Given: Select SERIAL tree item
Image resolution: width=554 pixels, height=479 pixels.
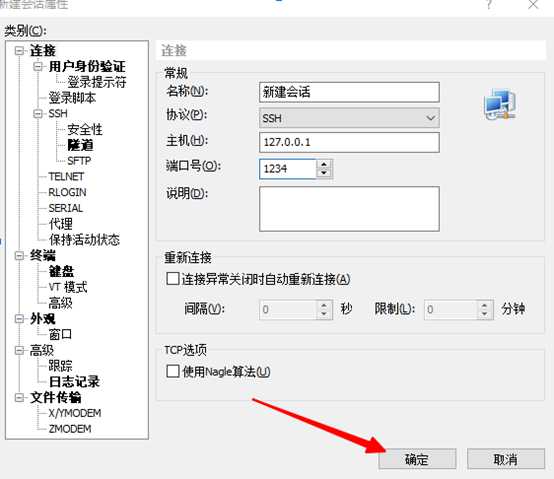Looking at the screenshot, I should pyautogui.click(x=66, y=208).
